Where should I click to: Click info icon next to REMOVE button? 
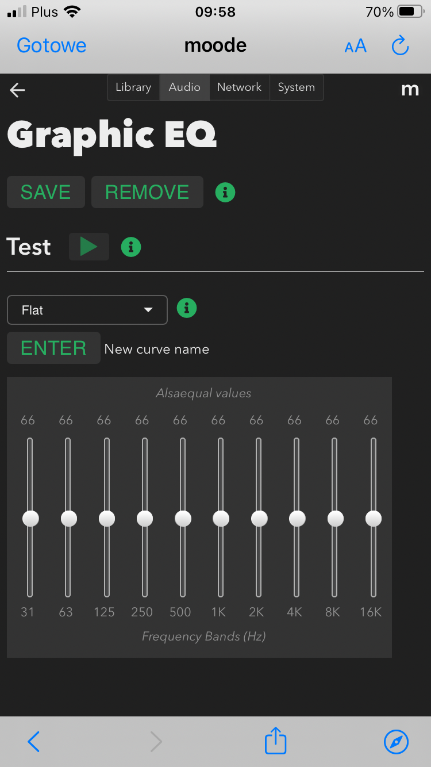(x=225, y=192)
